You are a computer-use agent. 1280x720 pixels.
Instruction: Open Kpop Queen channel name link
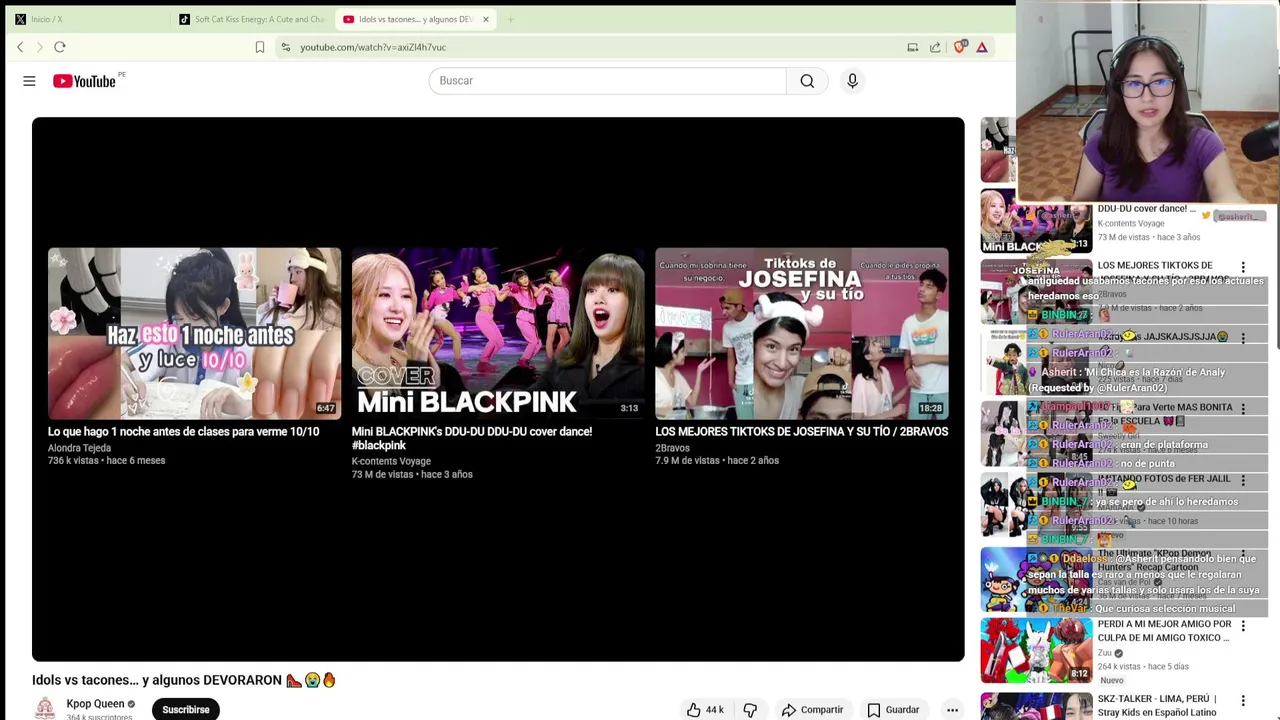(95, 704)
